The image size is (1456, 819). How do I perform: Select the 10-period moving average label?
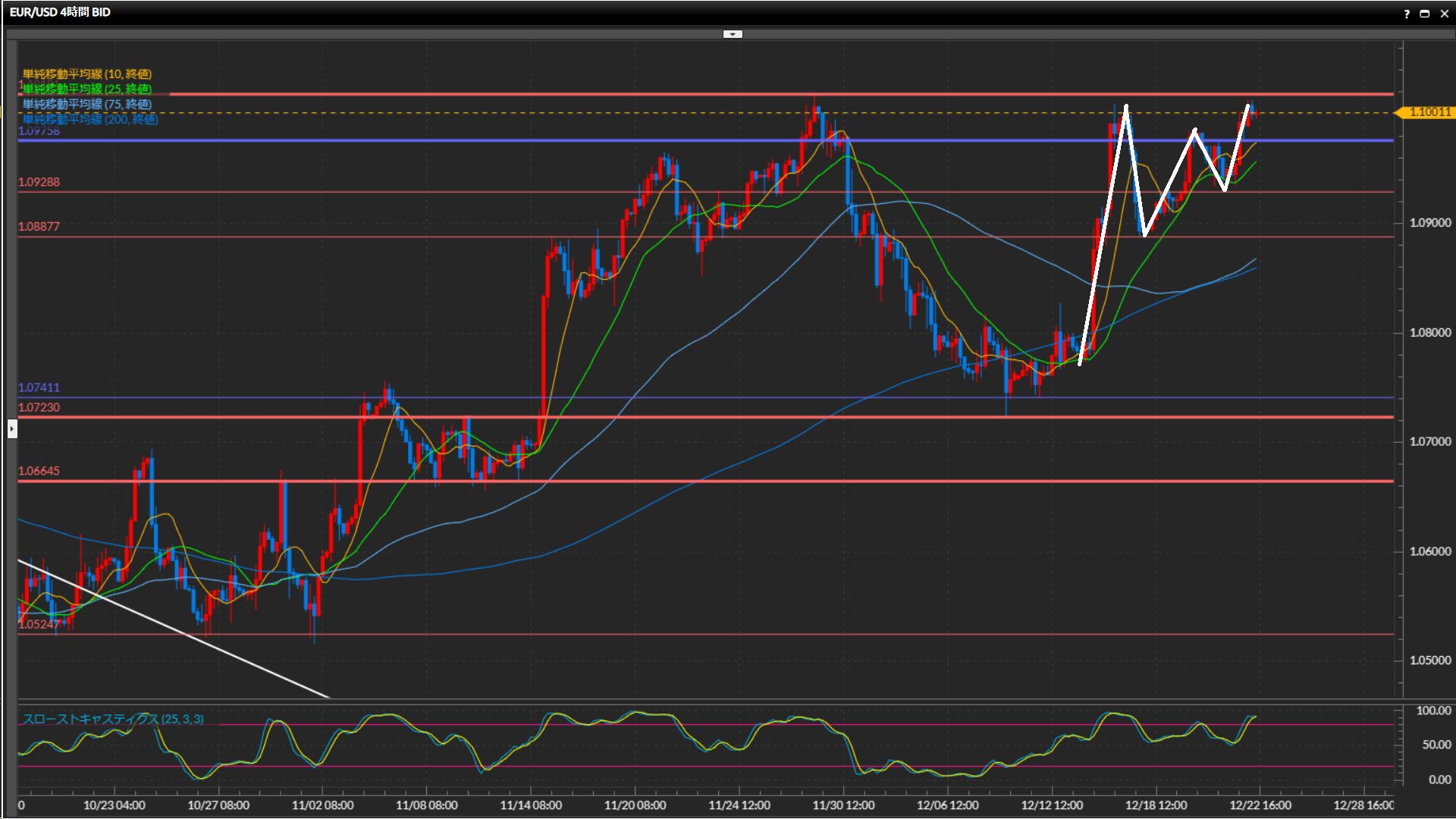pyautogui.click(x=87, y=74)
